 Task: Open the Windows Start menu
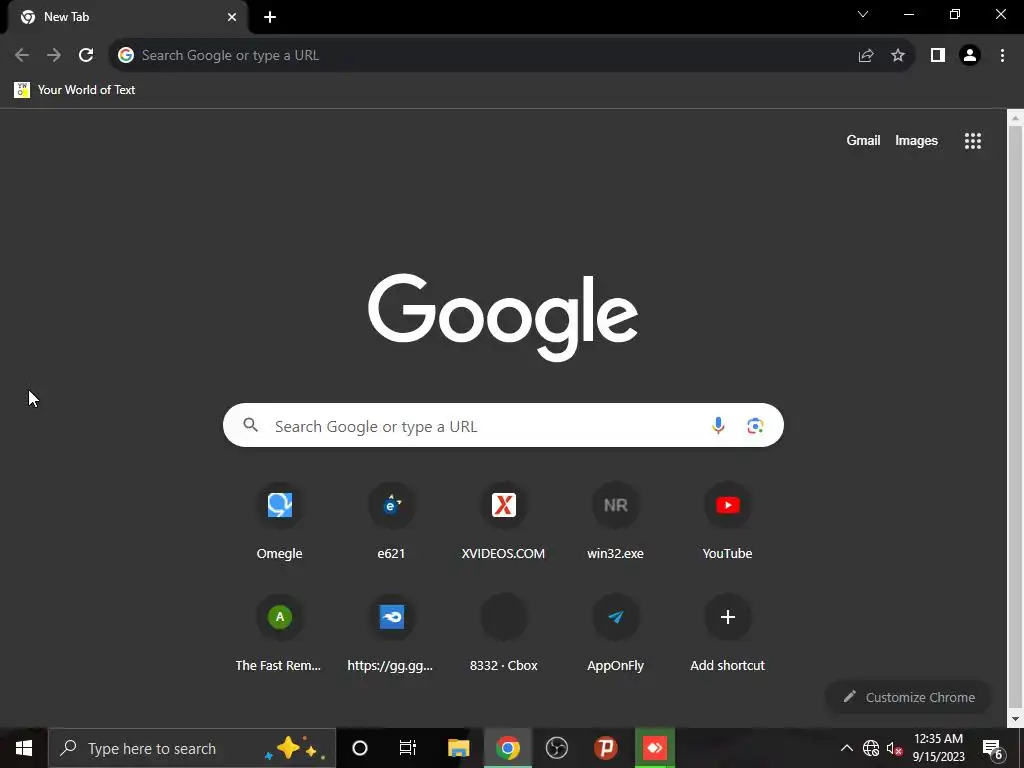coord(24,748)
